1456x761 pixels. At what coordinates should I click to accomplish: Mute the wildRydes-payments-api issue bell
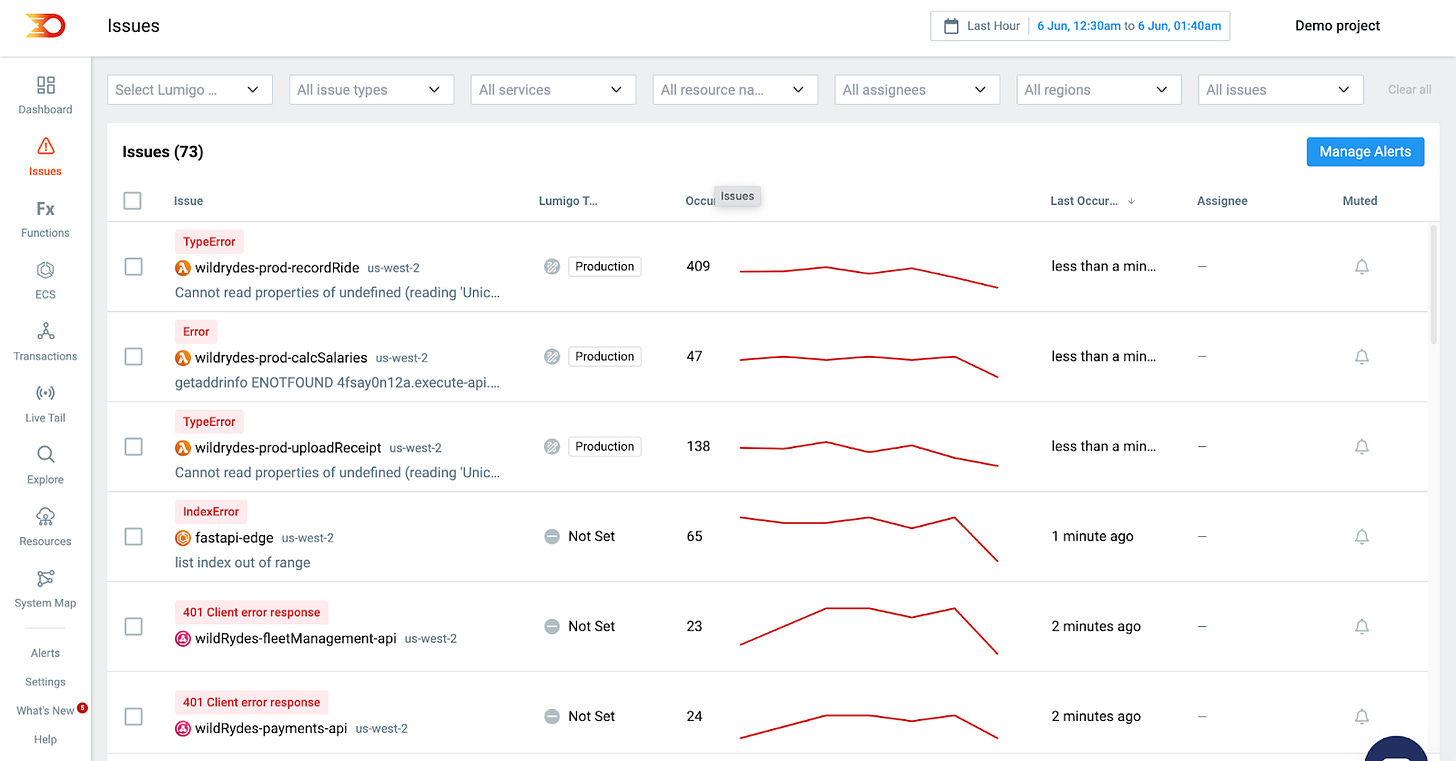[x=1361, y=717]
